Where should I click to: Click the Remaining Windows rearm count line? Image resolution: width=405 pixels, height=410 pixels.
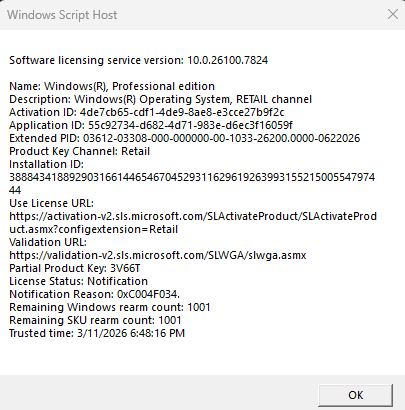point(110,307)
